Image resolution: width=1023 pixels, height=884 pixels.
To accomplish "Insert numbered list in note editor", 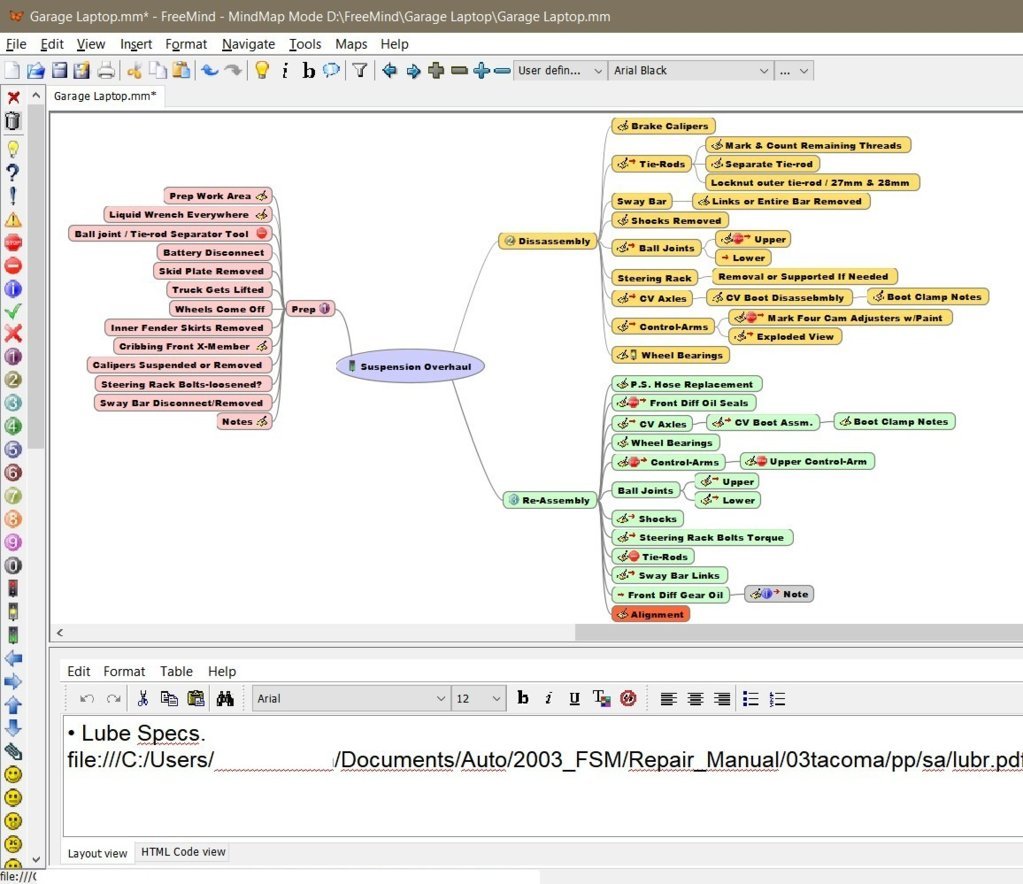I will click(777, 699).
